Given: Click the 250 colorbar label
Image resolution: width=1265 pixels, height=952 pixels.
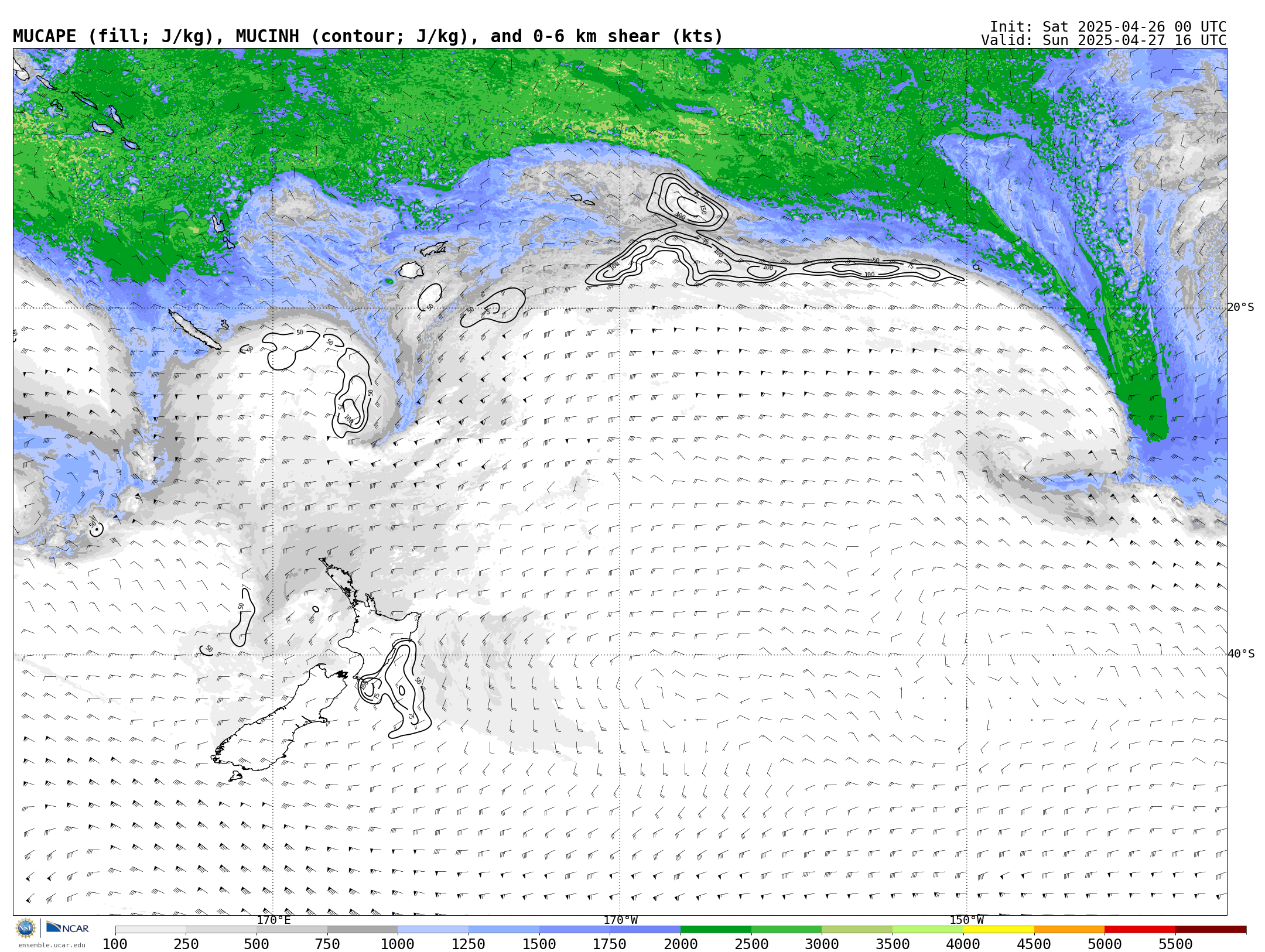Looking at the screenshot, I should (186, 944).
